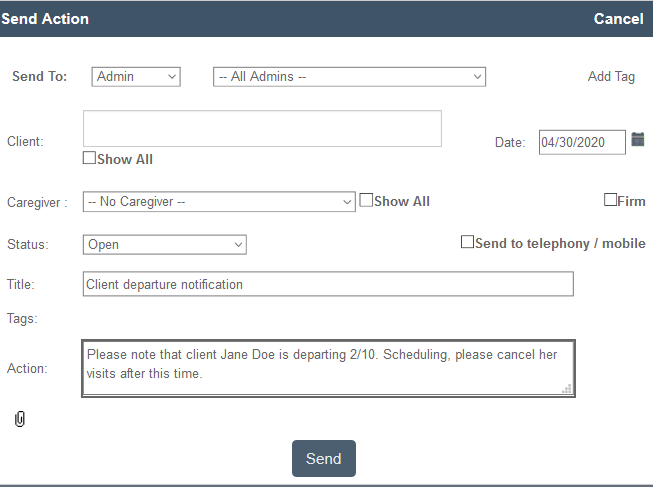Change the Open status dropdown
653x487 pixels.
tap(164, 245)
